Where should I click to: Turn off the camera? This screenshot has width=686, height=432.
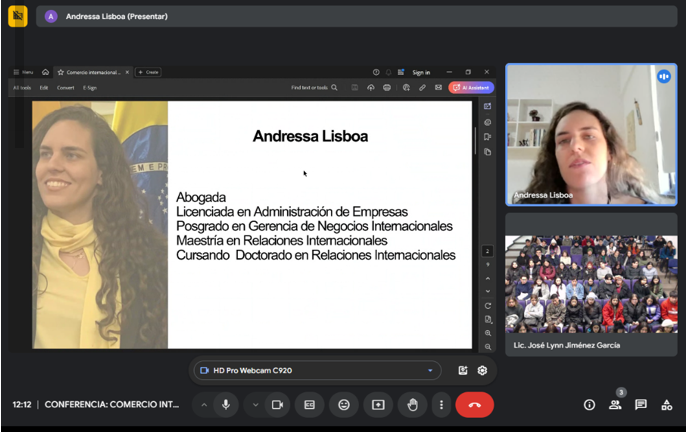[277, 405]
